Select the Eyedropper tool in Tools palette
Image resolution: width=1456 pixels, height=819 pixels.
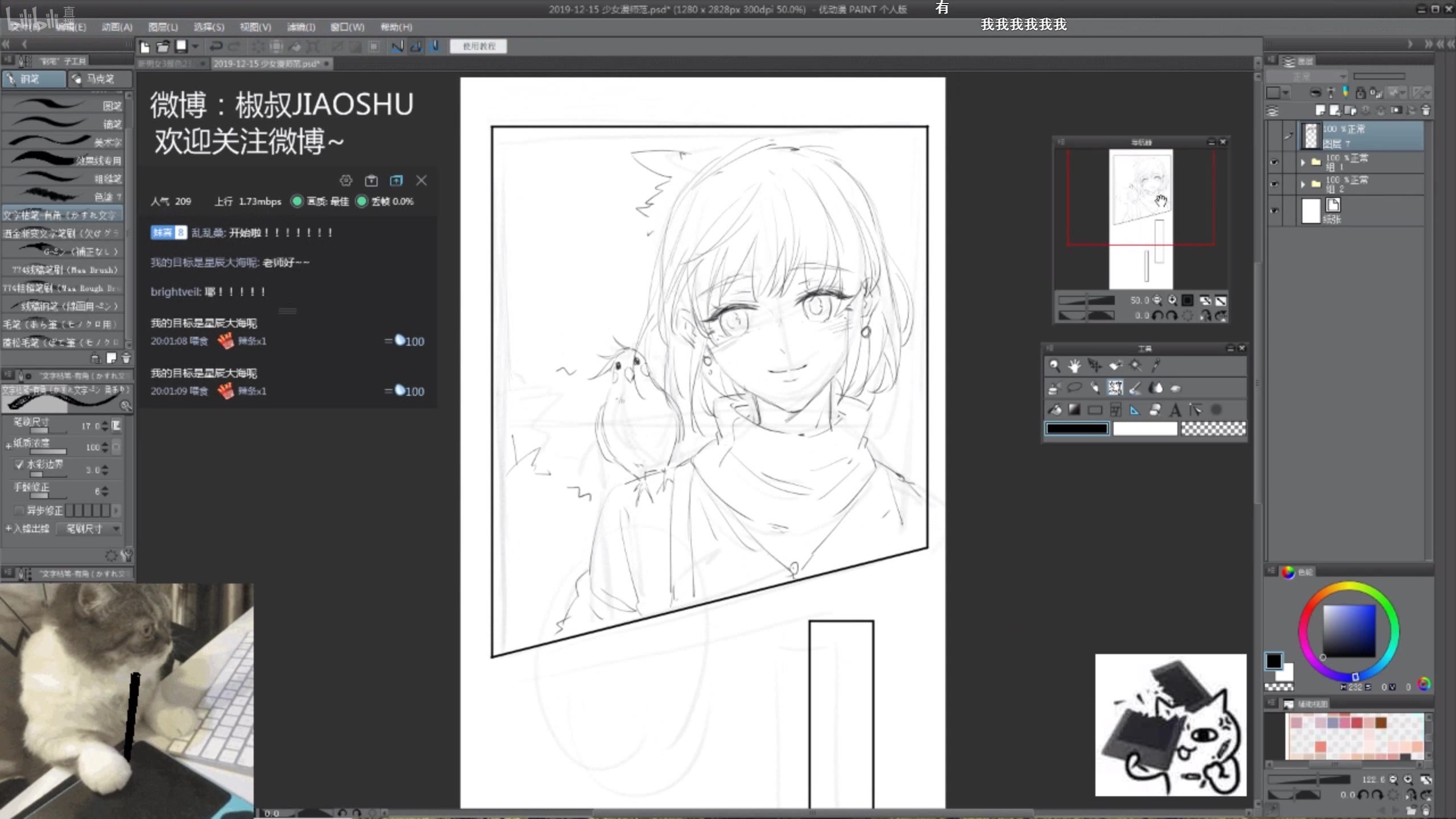1156,366
